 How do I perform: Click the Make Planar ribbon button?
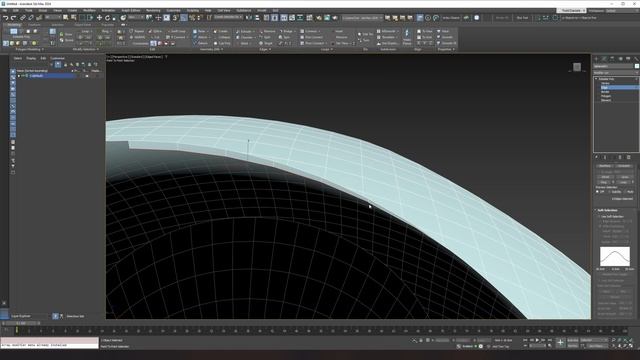pyautogui.click(x=407, y=37)
